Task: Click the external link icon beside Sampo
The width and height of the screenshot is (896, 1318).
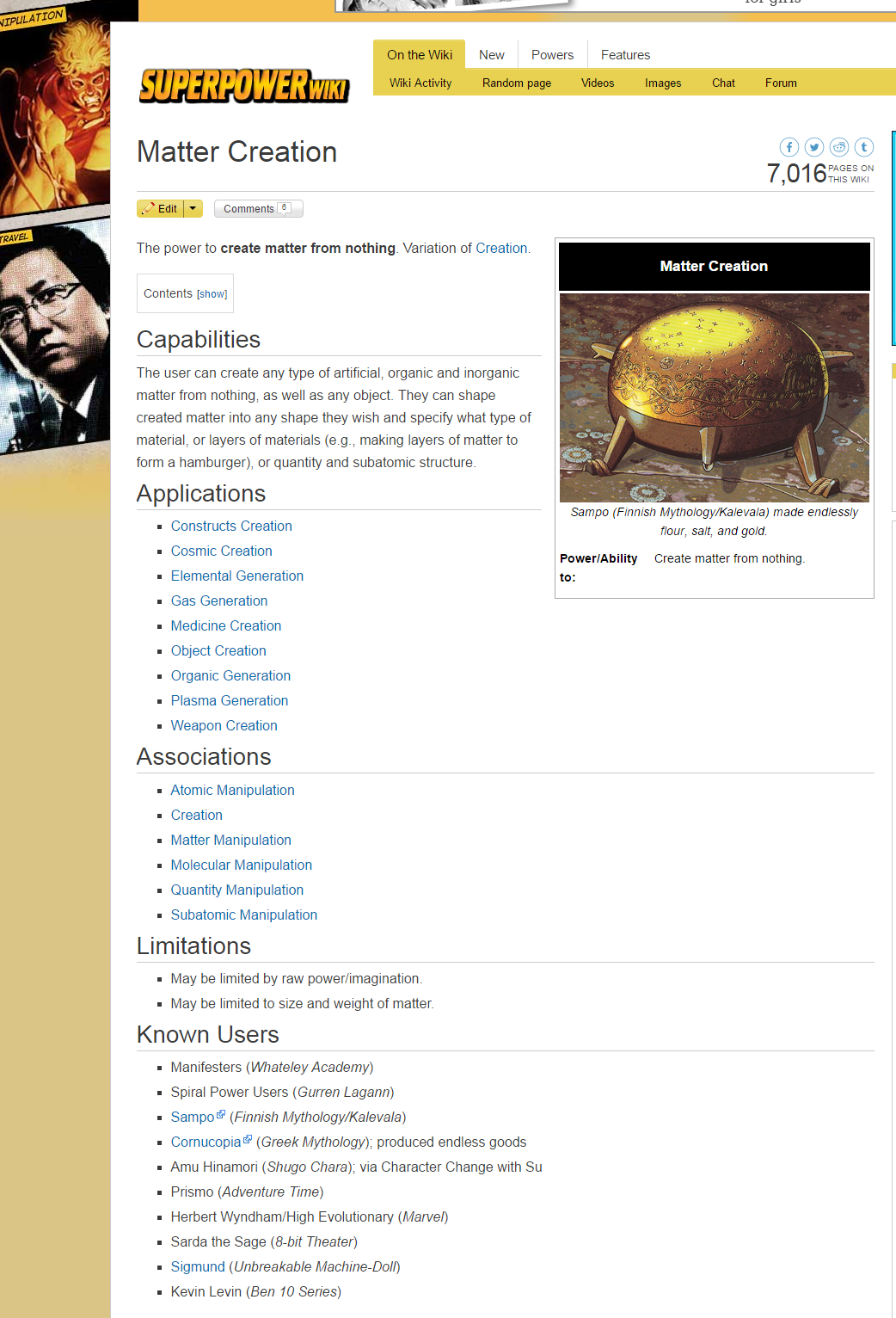Action: (221, 1114)
